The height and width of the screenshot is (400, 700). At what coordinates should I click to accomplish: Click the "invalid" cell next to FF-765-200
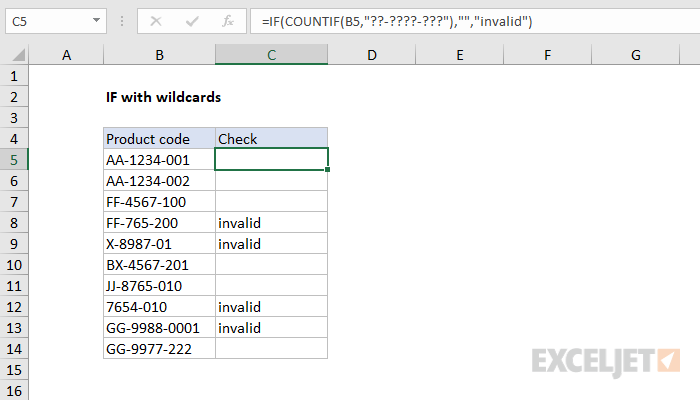click(271, 222)
